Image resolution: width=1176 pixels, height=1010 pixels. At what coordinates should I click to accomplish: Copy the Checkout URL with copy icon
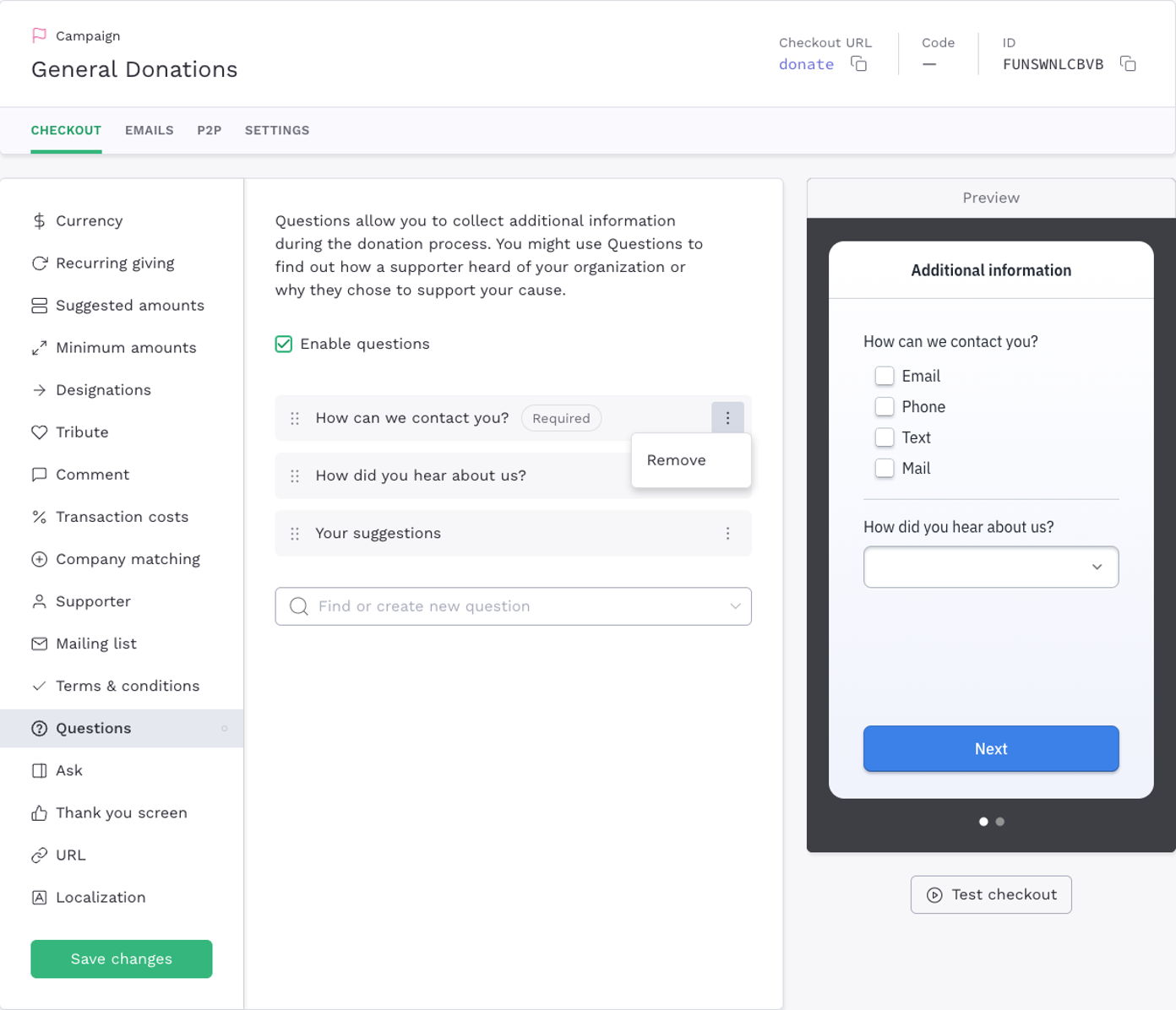coord(858,64)
